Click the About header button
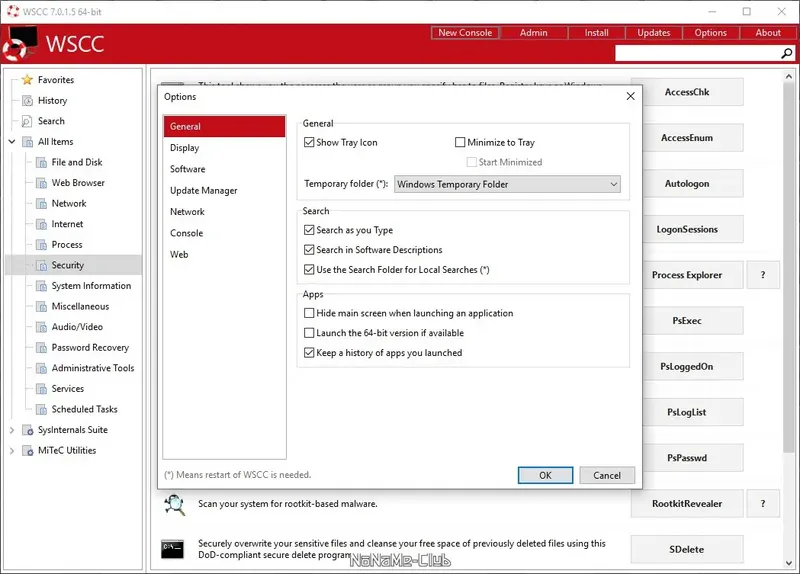 [768, 33]
